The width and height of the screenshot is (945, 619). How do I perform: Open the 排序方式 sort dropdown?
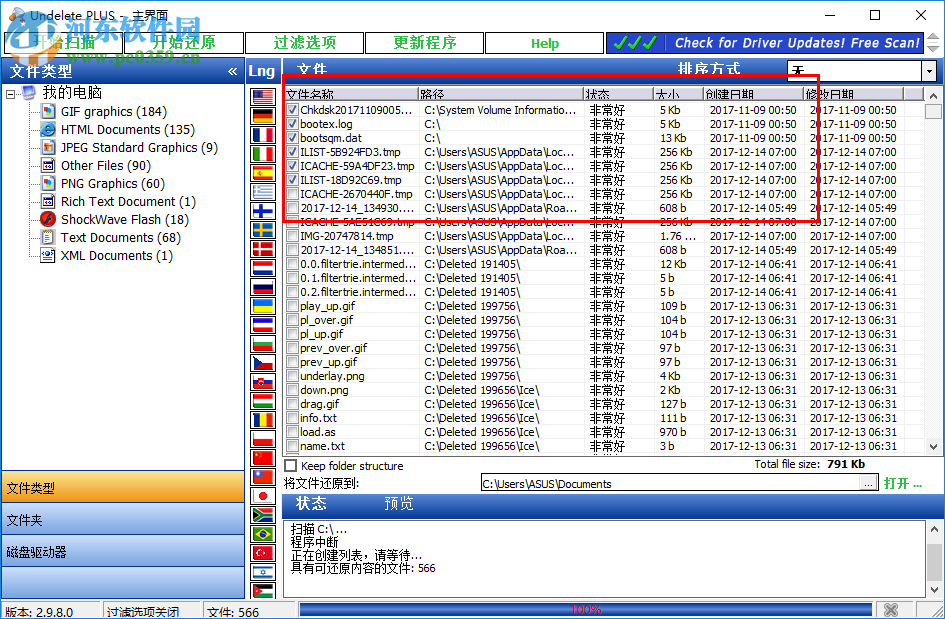click(x=929, y=71)
